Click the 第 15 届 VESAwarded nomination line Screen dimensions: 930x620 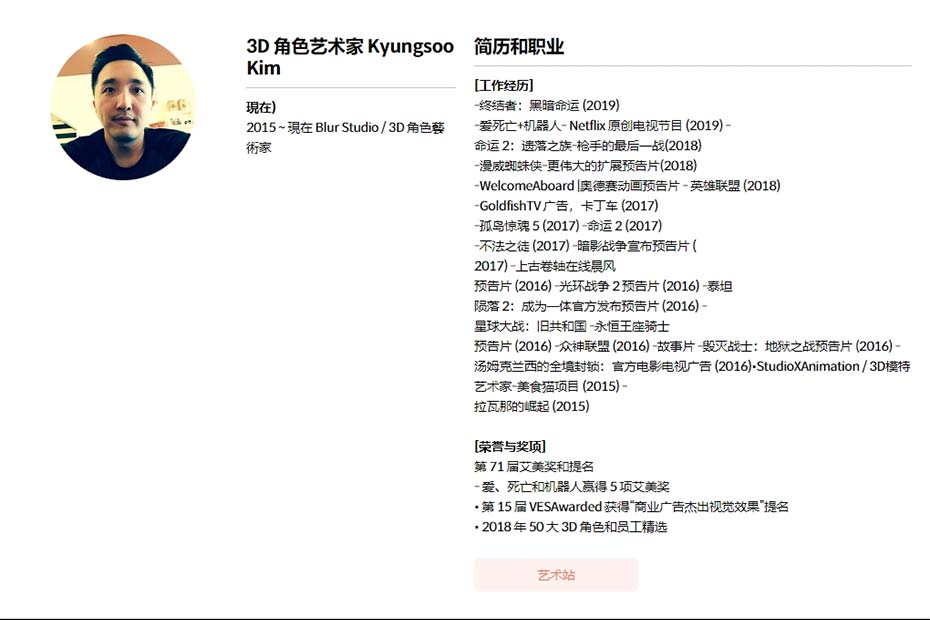(x=632, y=507)
